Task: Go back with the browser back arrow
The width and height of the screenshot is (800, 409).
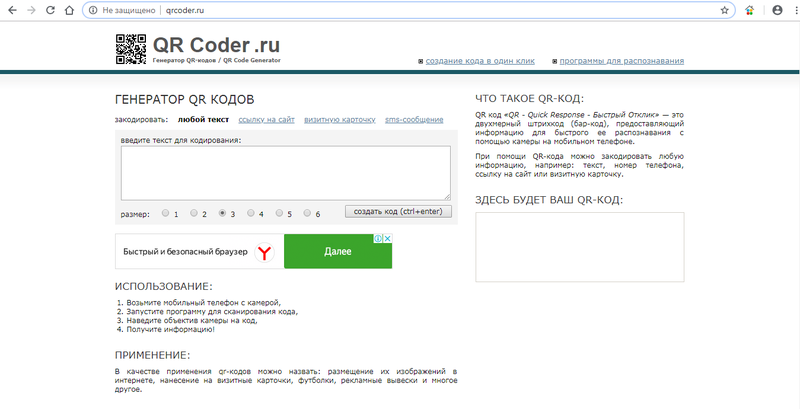Action: pos(12,10)
